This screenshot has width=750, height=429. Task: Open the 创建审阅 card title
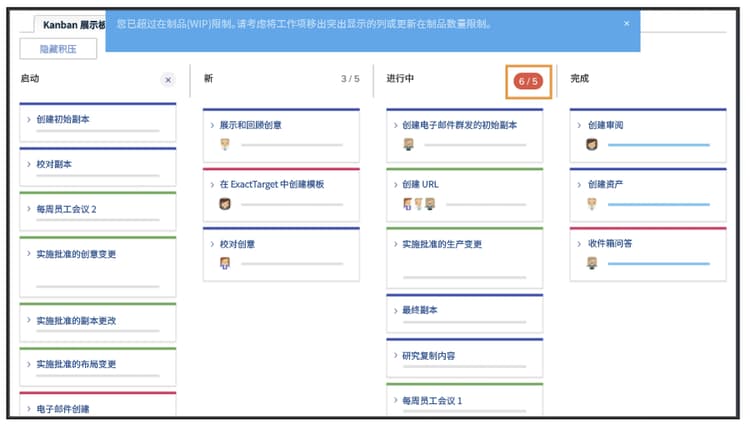coord(606,125)
